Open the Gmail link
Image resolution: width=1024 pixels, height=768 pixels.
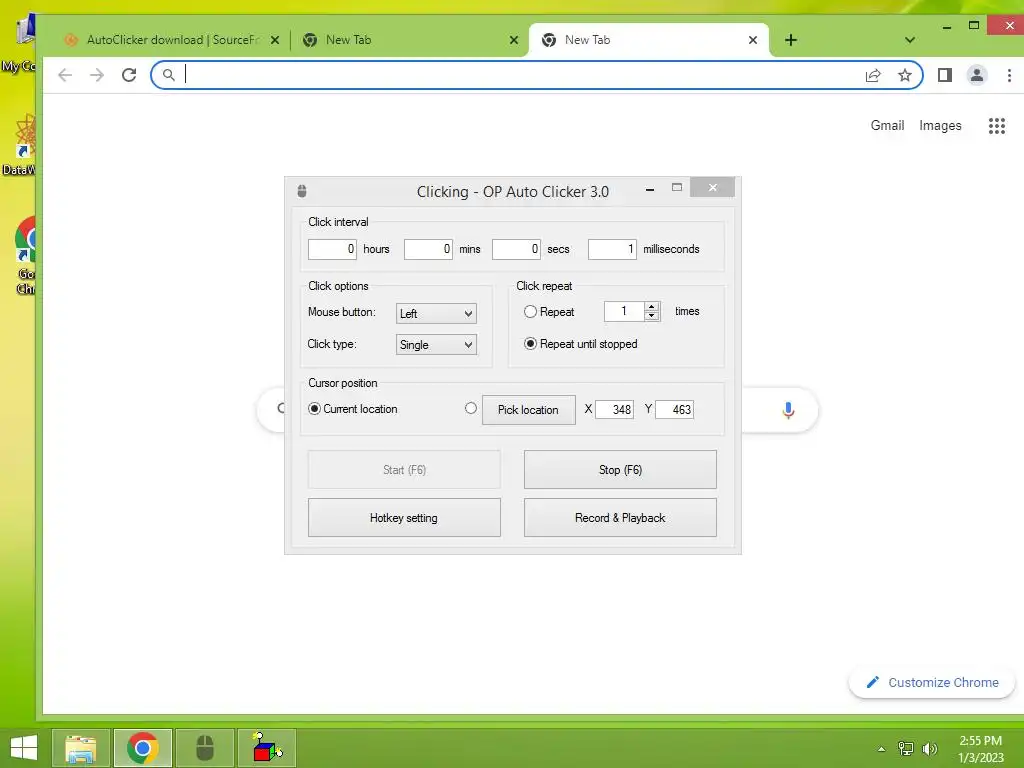888,125
